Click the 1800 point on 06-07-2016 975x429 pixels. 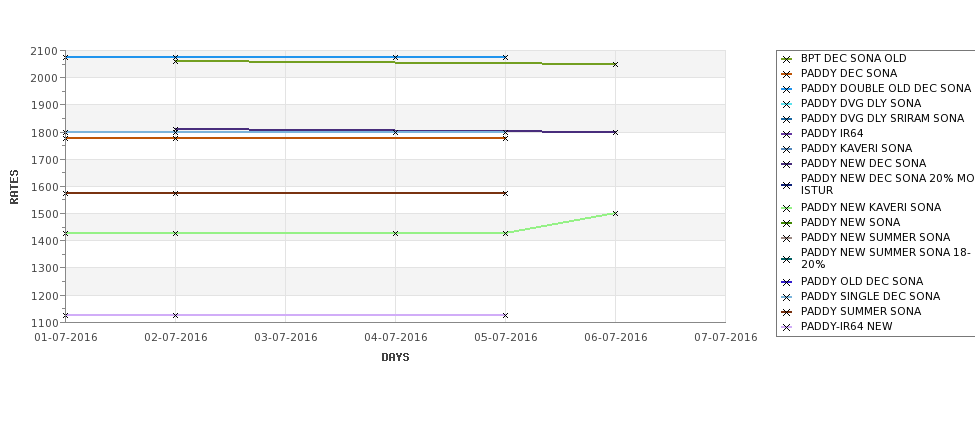(616, 132)
